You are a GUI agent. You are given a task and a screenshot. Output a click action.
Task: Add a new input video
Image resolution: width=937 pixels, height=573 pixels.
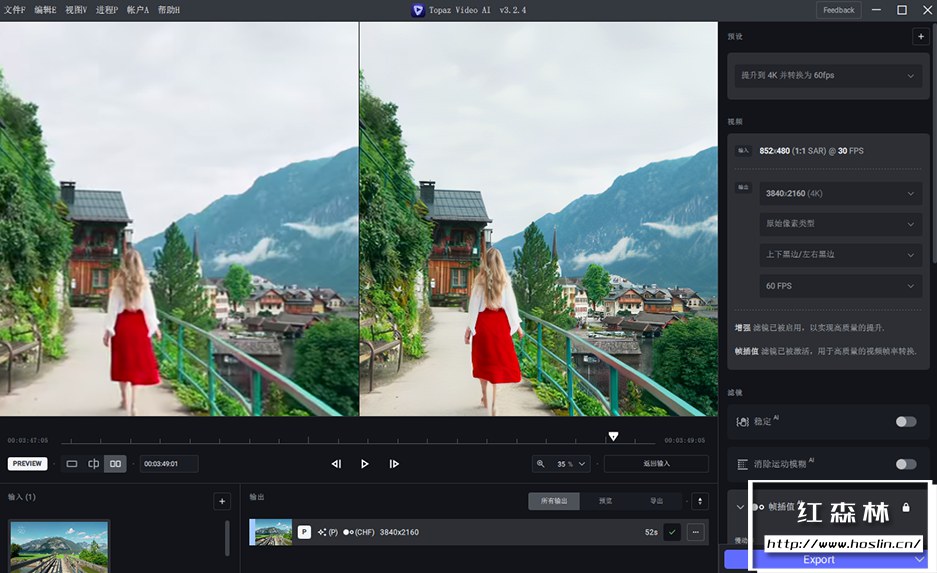(222, 501)
